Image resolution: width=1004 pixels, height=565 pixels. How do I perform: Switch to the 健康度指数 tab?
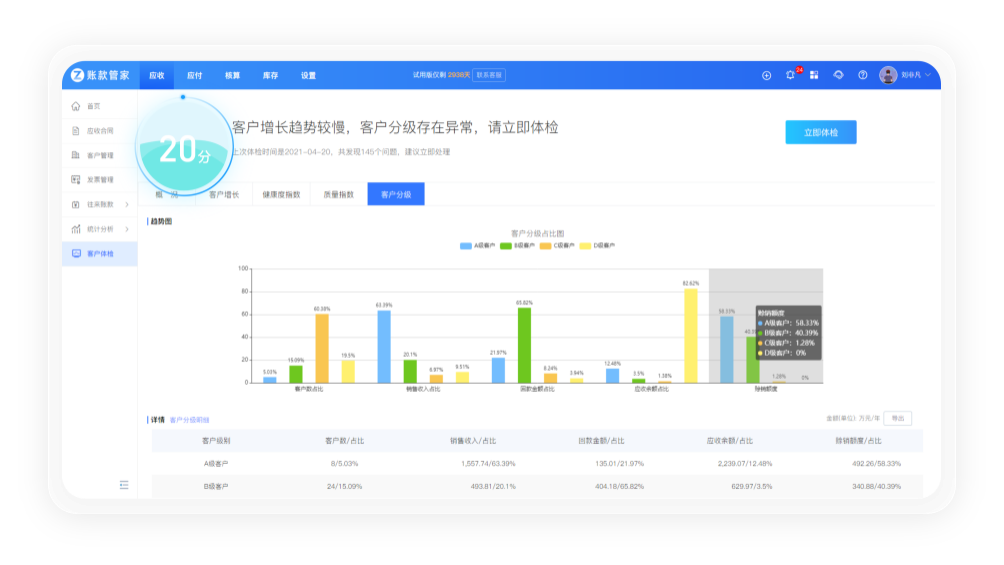click(281, 194)
